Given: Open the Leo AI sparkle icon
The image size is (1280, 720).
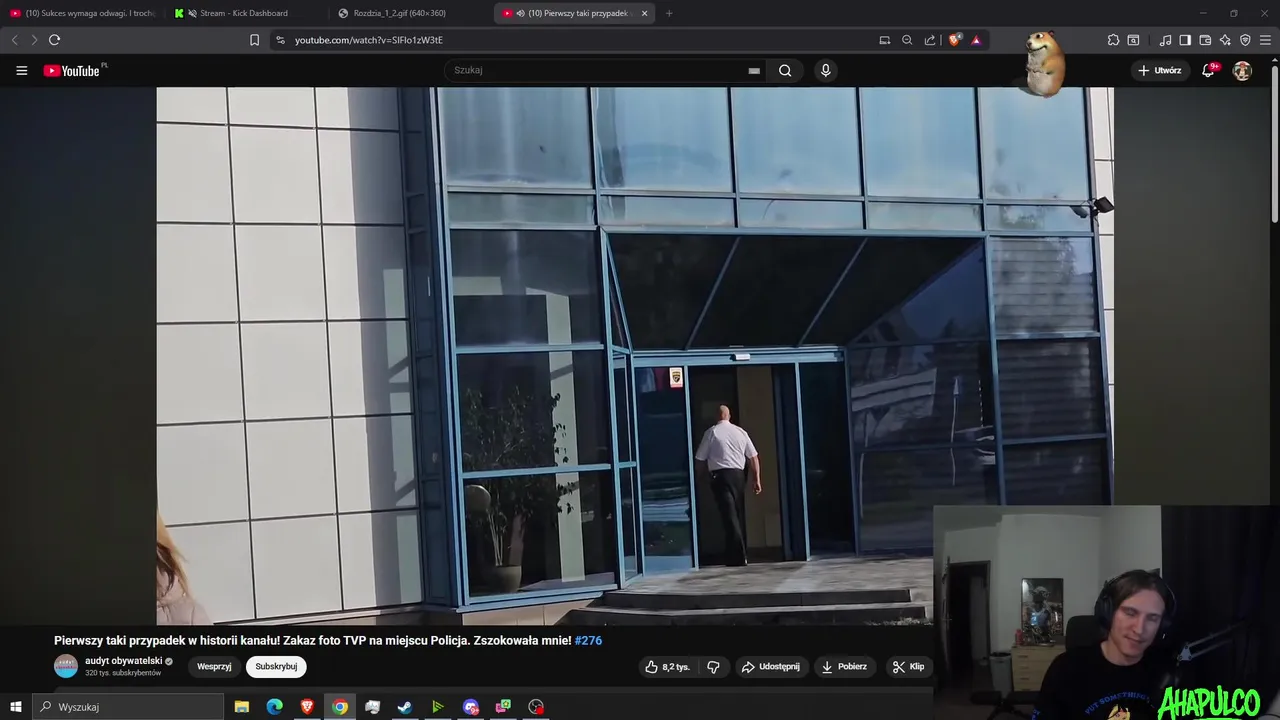Looking at the screenshot, I should [1225, 40].
